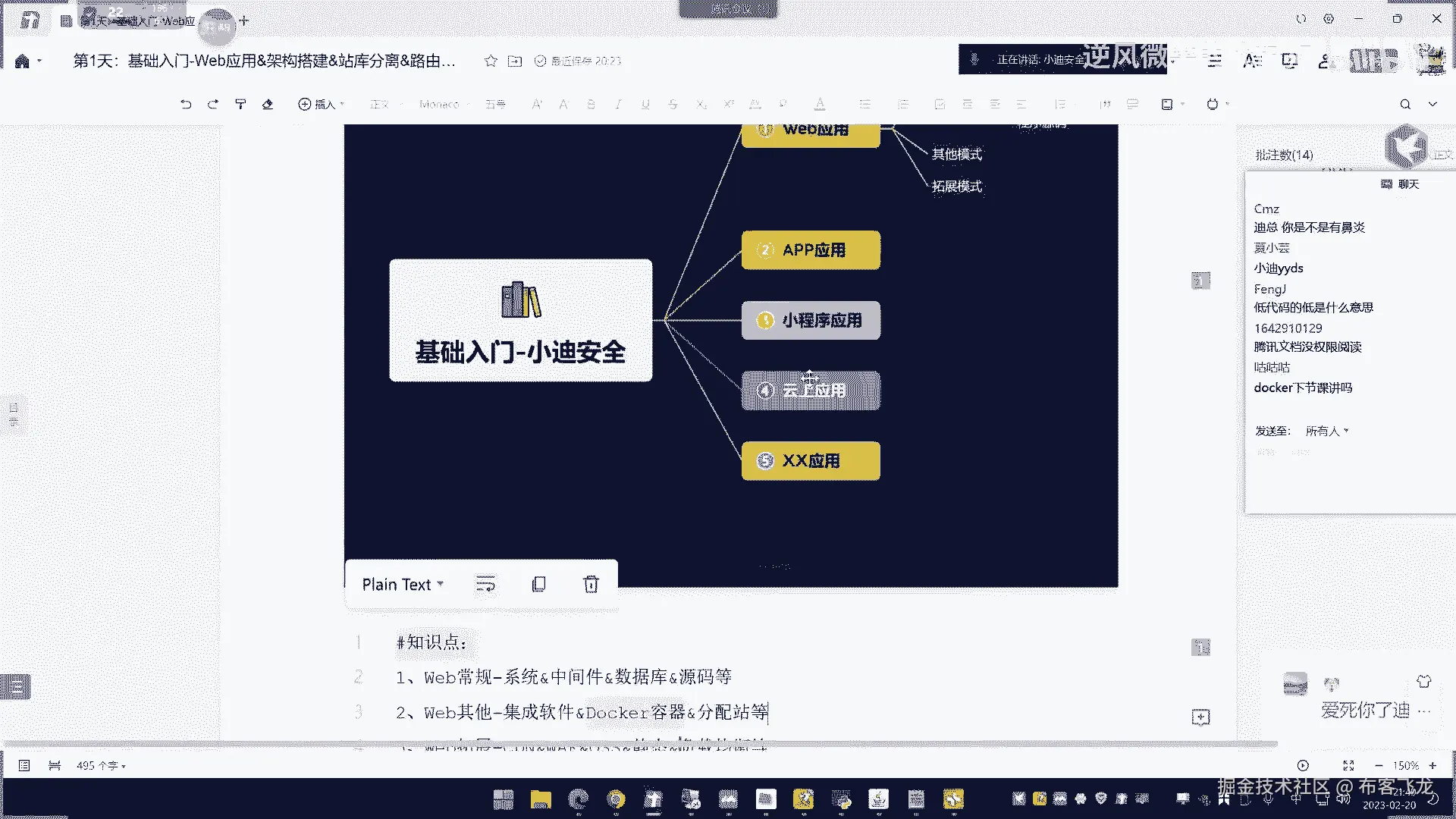Open a new browser tab with plus

[244, 20]
